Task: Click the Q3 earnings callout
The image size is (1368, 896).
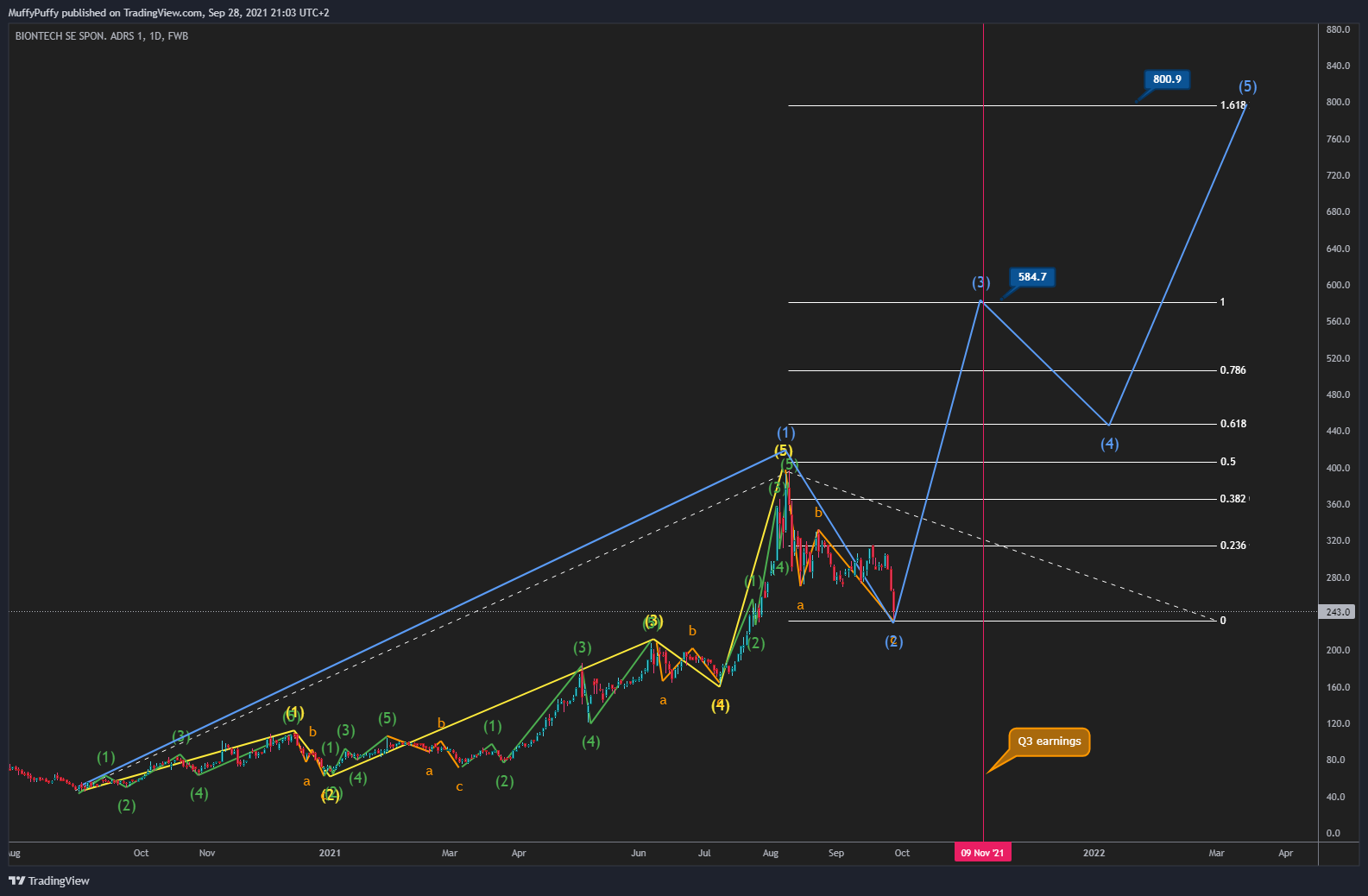Action: pos(1049,741)
